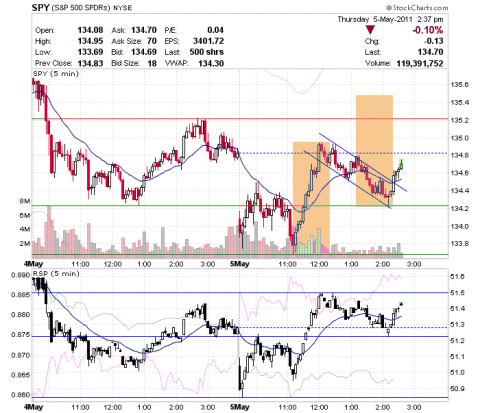The width and height of the screenshot is (480, 413).
Task: Click the 0.860 ratio axis label
Action: [21, 395]
